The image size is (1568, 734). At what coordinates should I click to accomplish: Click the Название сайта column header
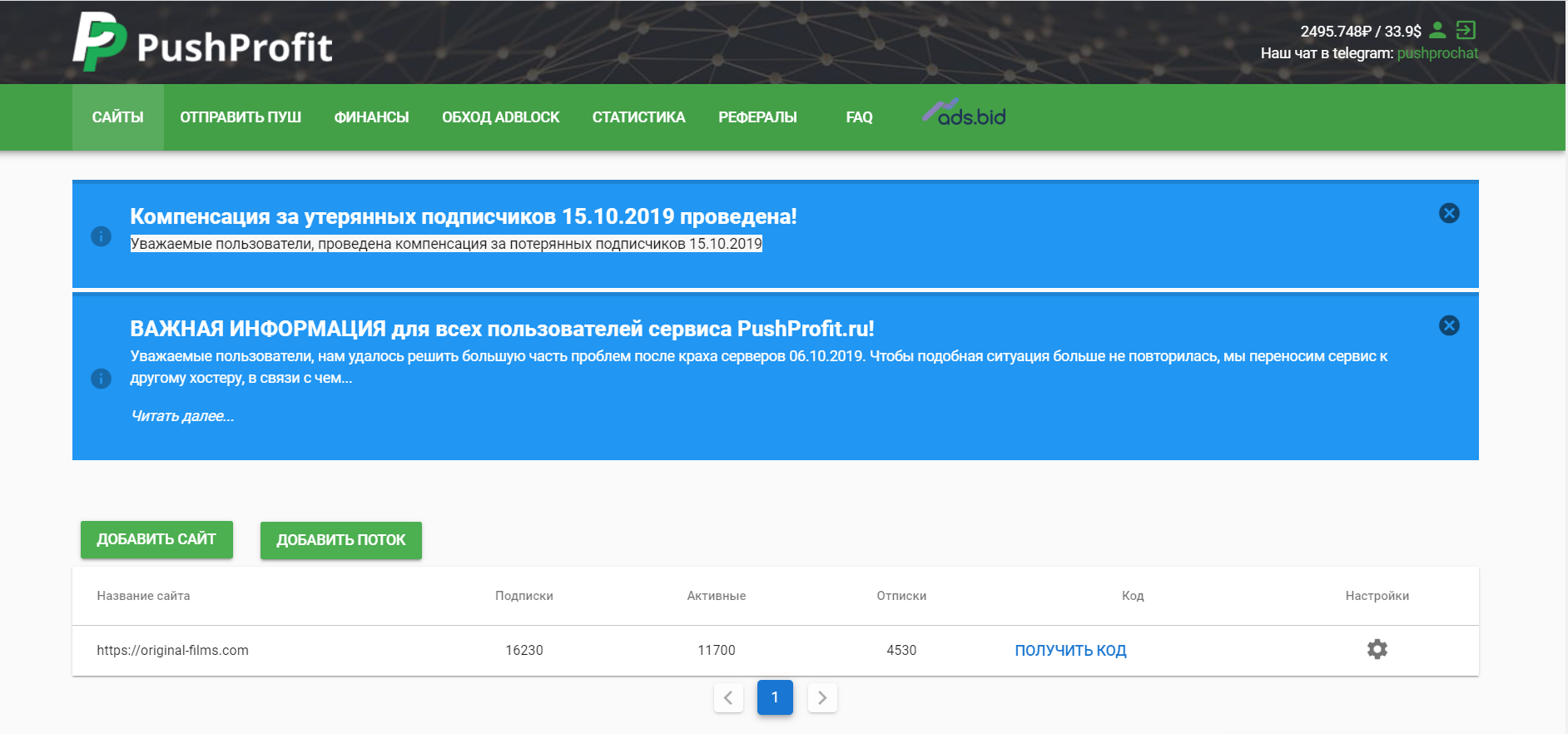[143, 596]
